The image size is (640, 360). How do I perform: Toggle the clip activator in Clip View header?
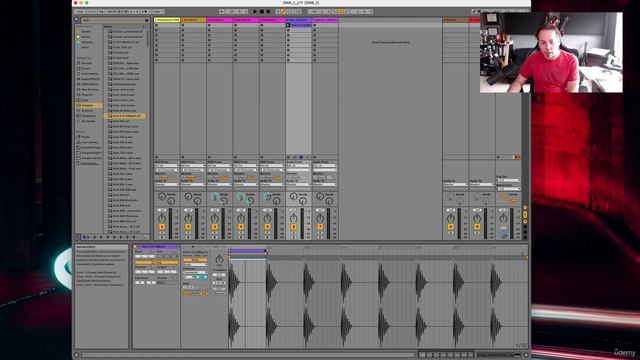pos(135,247)
